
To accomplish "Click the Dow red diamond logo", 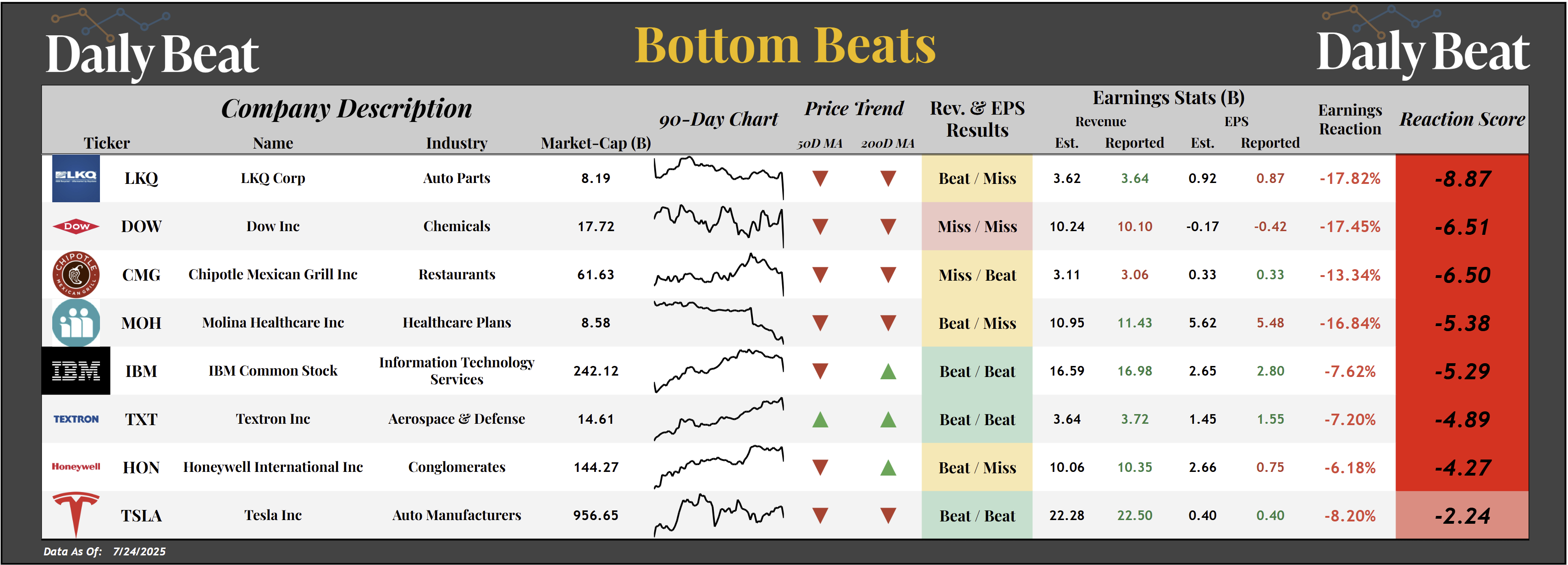I will [x=76, y=227].
